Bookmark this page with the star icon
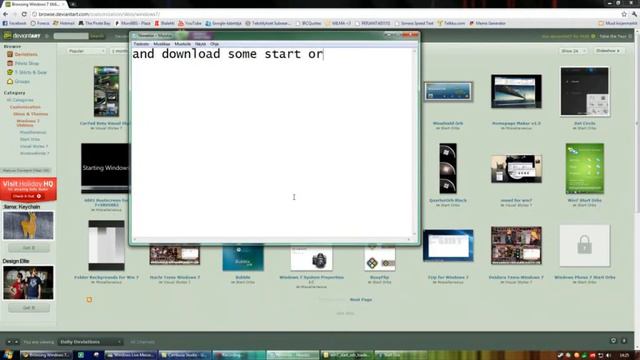 click(624, 14)
